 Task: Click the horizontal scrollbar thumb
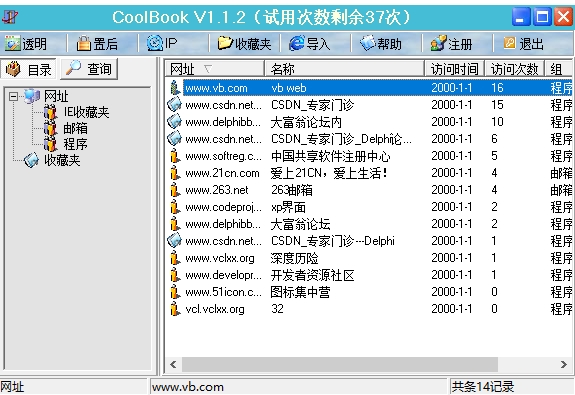pyautogui.click(x=340, y=364)
